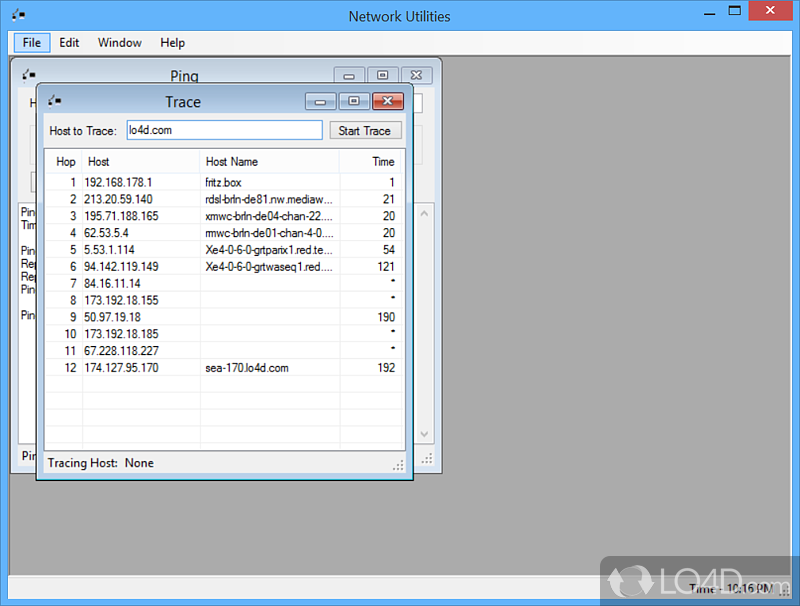Click host name starting rdsl-brln-de81
This screenshot has height=606, width=800.
[x=269, y=199]
